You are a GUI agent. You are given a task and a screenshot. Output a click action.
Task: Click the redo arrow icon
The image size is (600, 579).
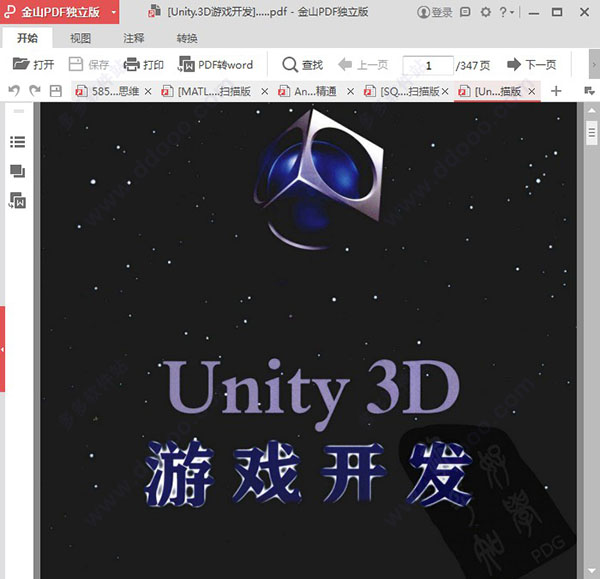click(35, 91)
